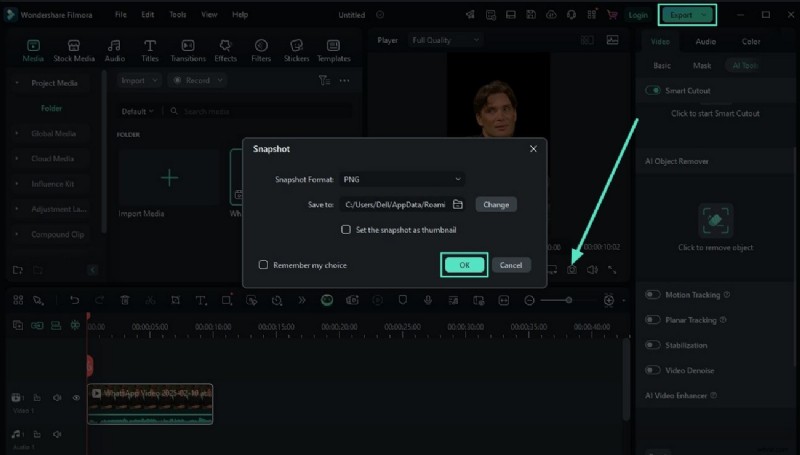Select the Titles tool icon
This screenshot has height=455, width=800.
(150, 51)
